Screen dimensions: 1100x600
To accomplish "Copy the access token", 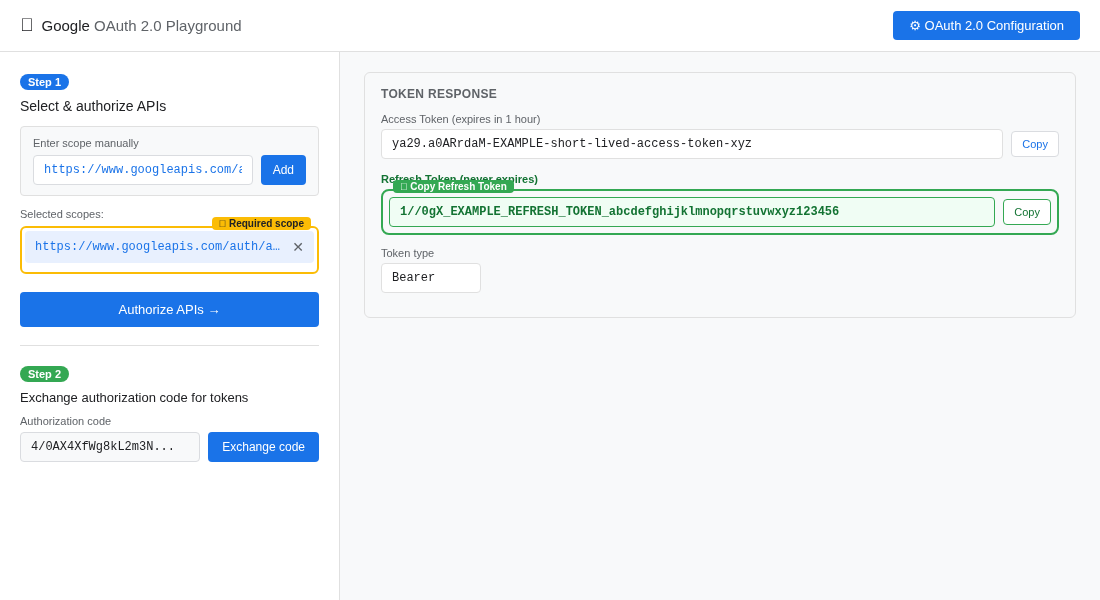I will click(1035, 144).
